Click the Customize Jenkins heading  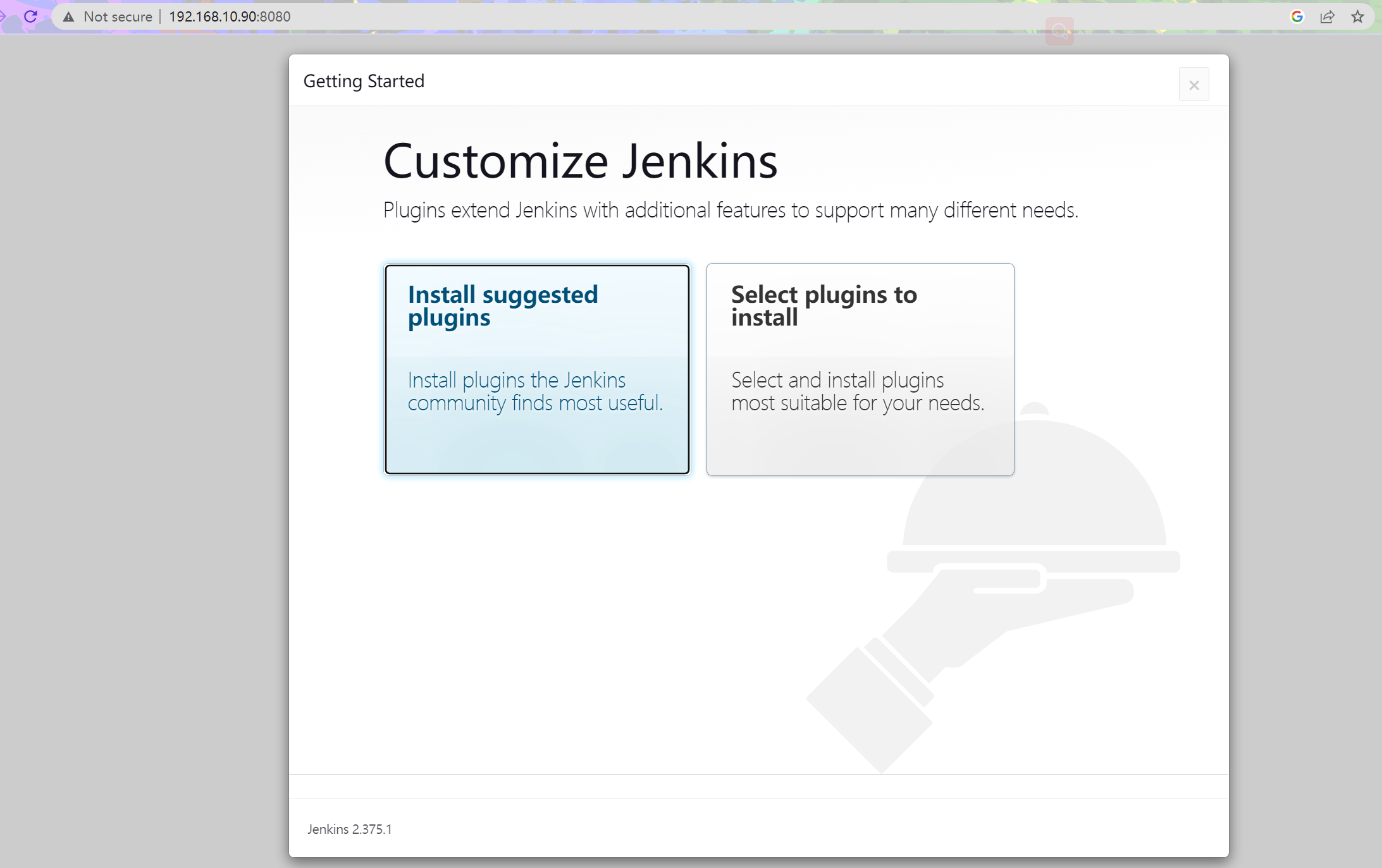[x=581, y=161]
